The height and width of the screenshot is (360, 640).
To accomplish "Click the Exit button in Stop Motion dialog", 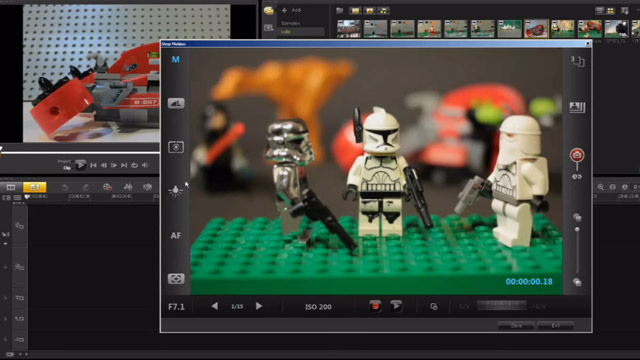I will click(556, 325).
